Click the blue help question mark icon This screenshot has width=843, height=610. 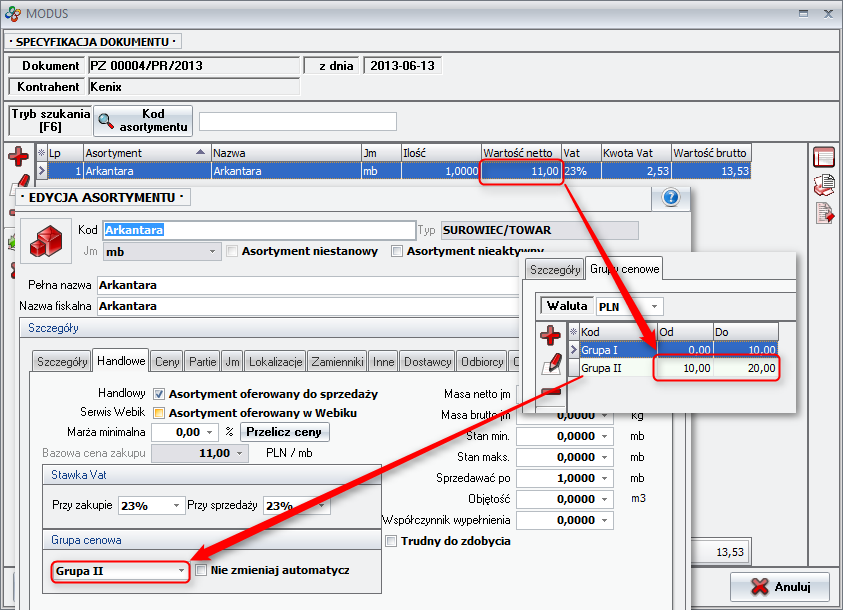671,197
